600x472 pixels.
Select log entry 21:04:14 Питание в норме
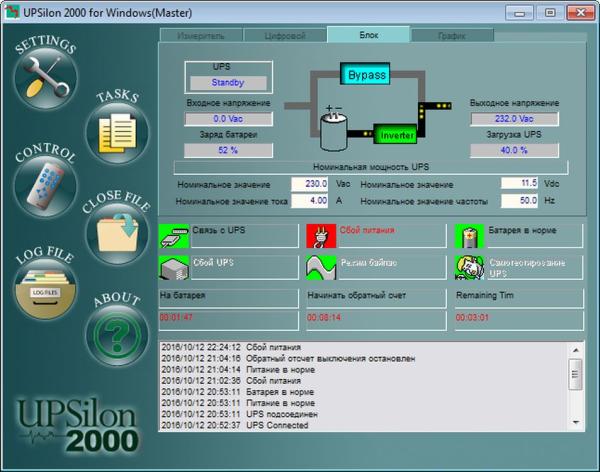(x=364, y=370)
